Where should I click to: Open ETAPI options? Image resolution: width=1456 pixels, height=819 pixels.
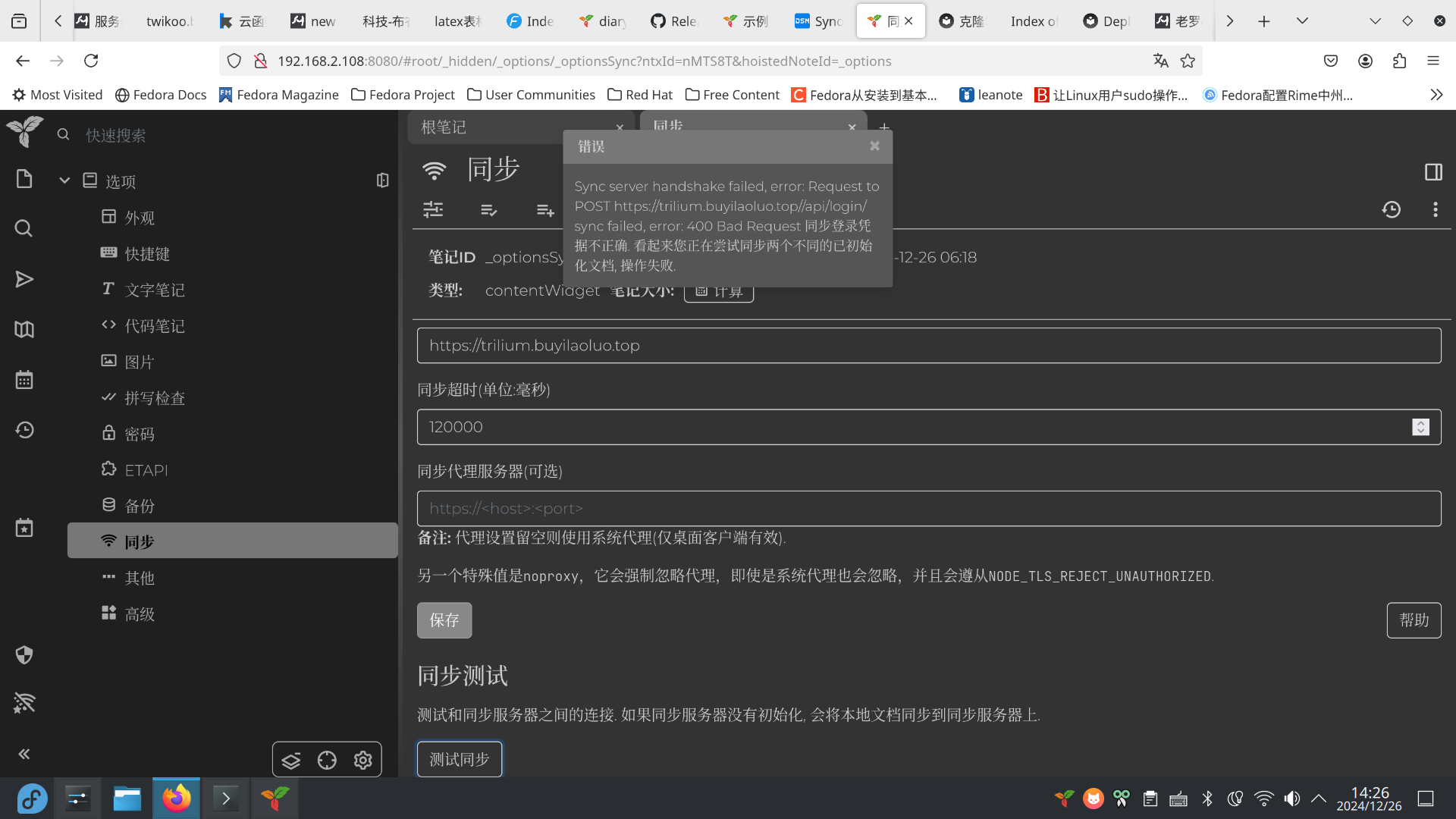(146, 470)
